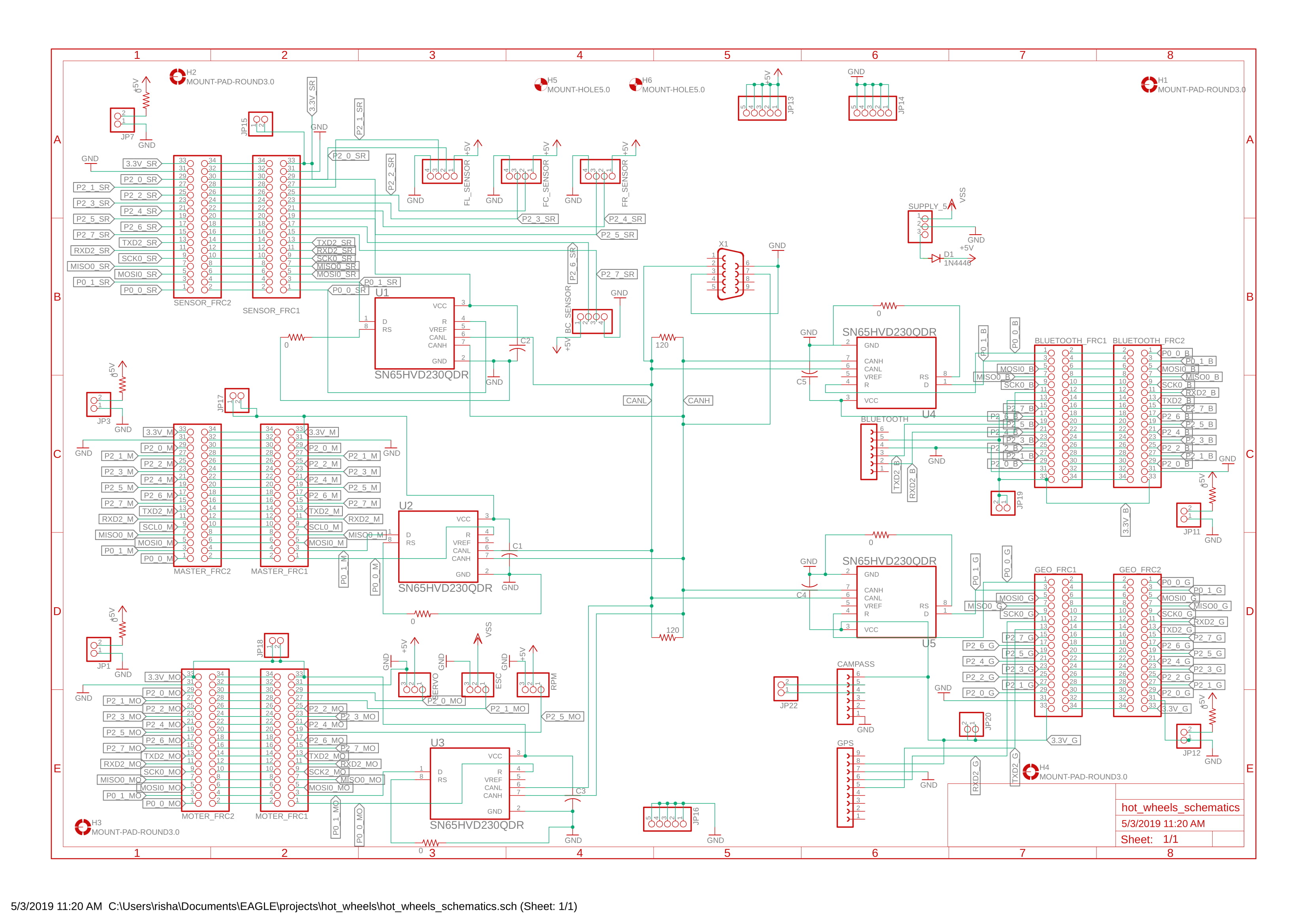Select the D1 1N4446 diode symbol

coord(936,258)
